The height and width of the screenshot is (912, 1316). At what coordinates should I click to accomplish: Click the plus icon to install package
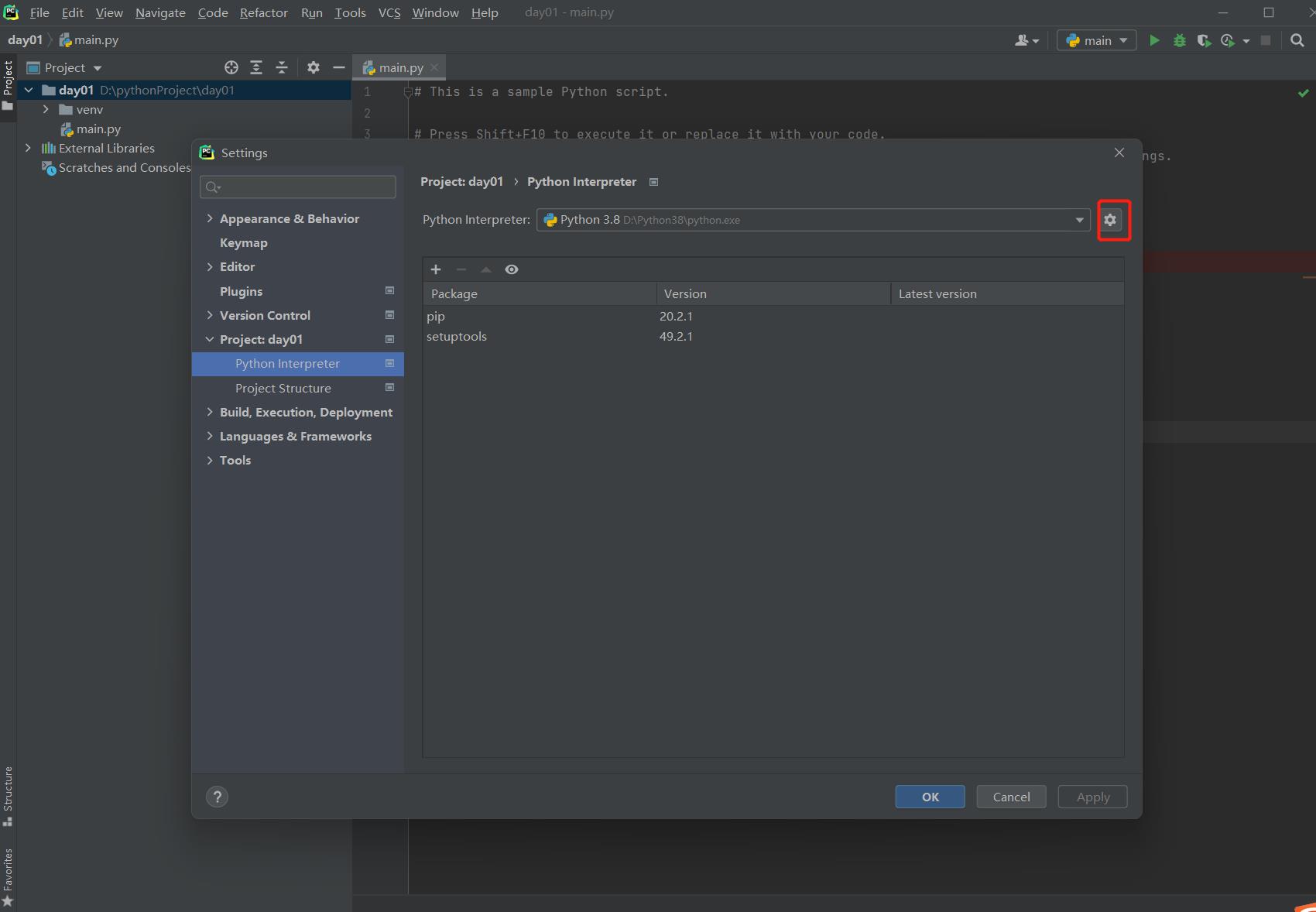(436, 269)
